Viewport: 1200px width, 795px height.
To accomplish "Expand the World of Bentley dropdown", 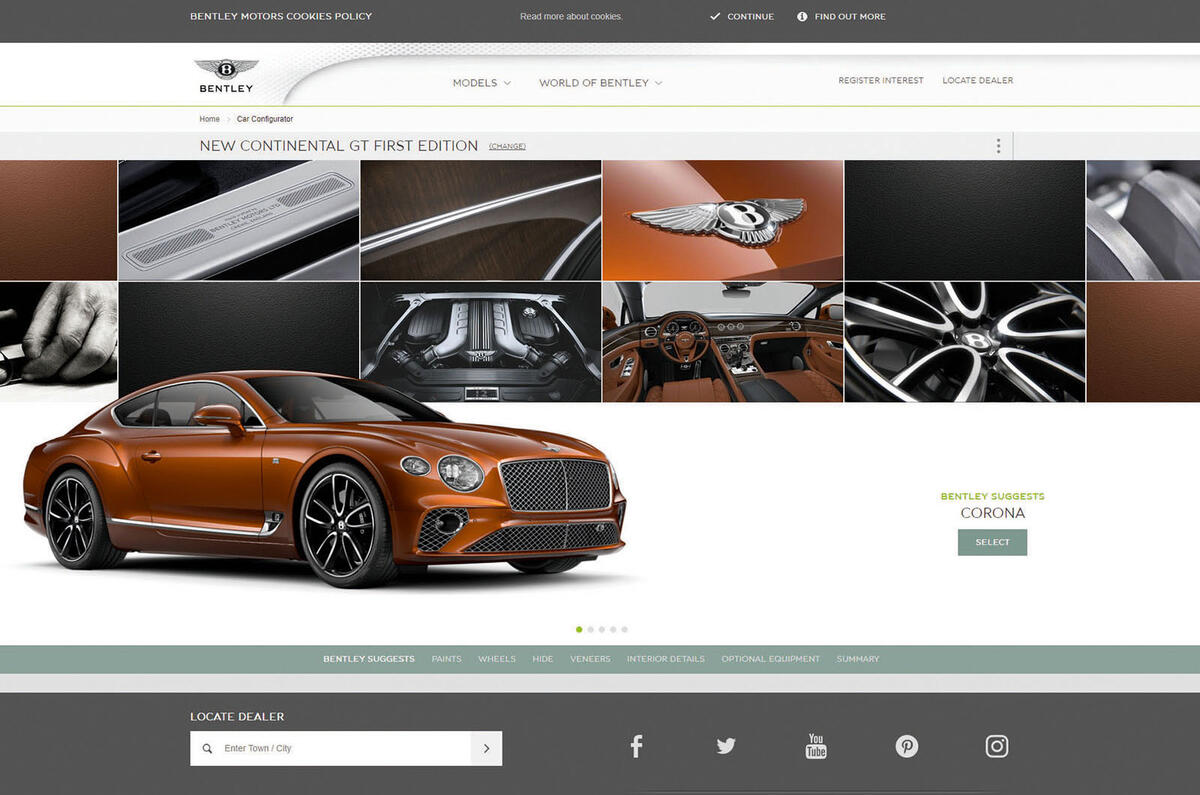I will pos(600,83).
